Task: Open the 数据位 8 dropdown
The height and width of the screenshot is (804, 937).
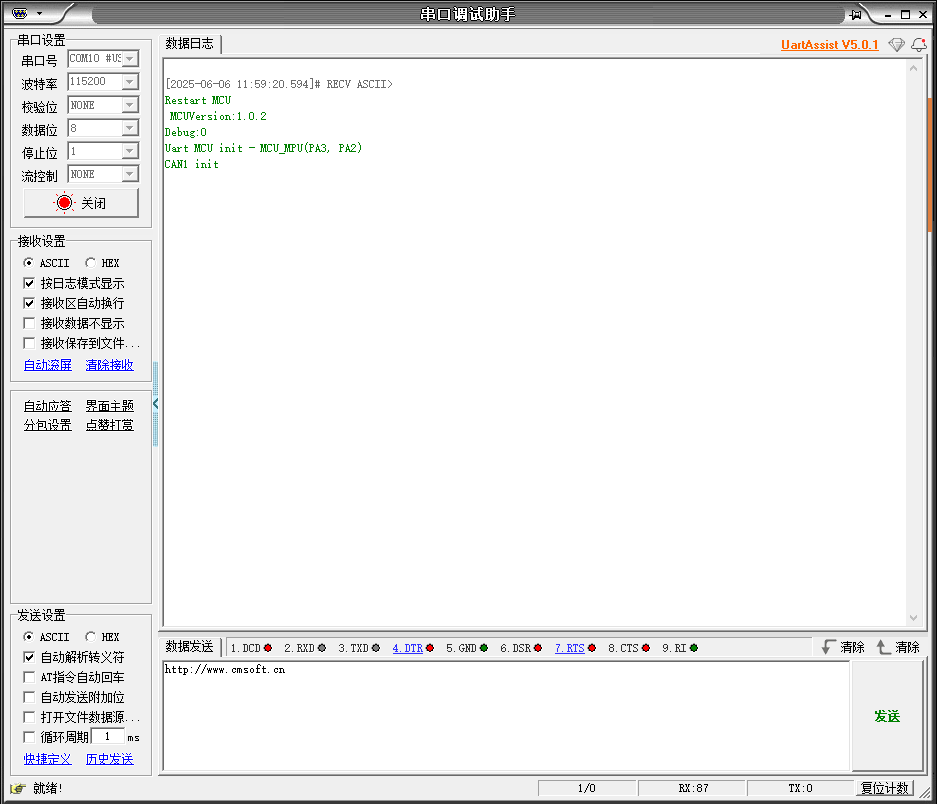Action: [130, 128]
